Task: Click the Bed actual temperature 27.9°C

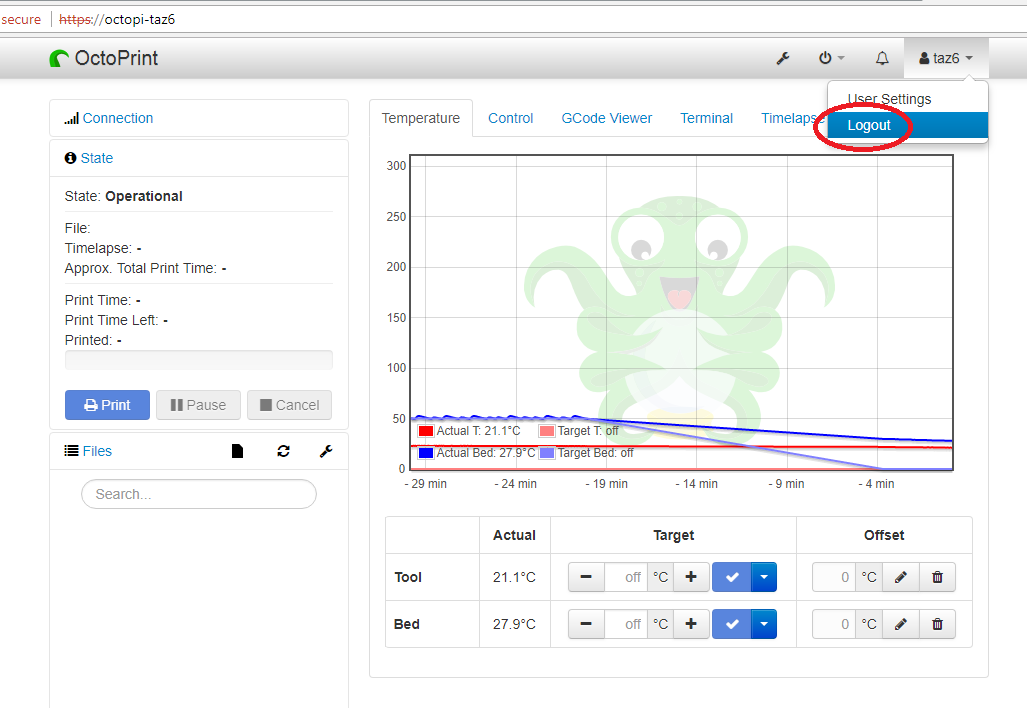Action: pyautogui.click(x=514, y=624)
